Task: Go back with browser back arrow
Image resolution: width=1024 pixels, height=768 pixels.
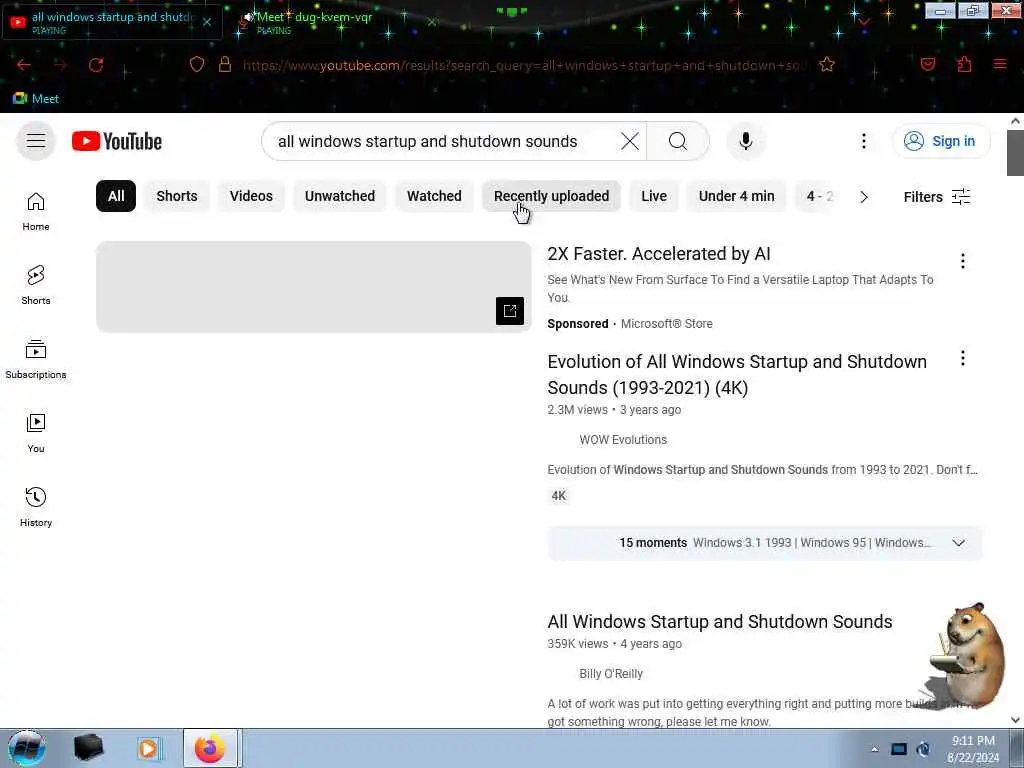Action: coord(24,65)
